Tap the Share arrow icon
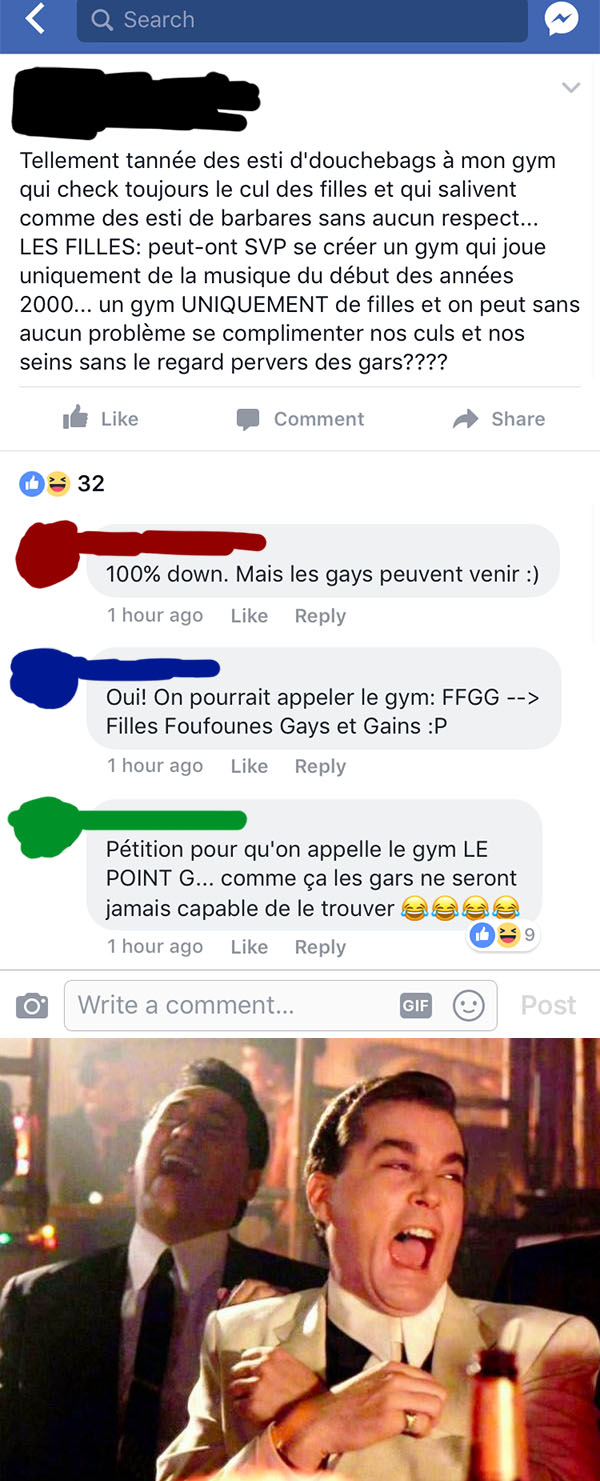The image size is (600, 1481). coord(465,419)
